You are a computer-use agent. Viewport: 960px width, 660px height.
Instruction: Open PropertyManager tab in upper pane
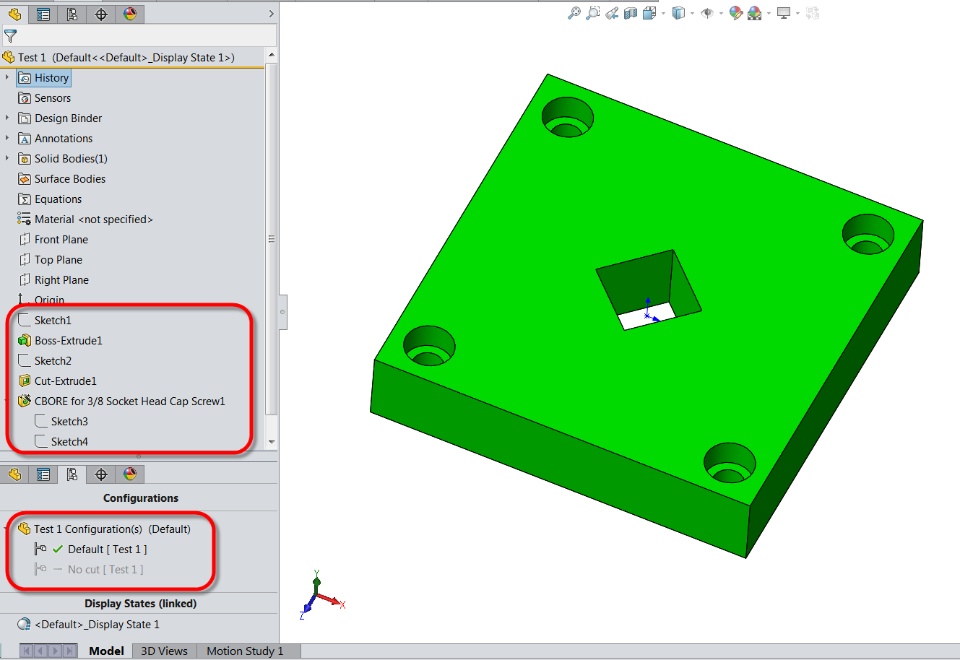coord(43,14)
